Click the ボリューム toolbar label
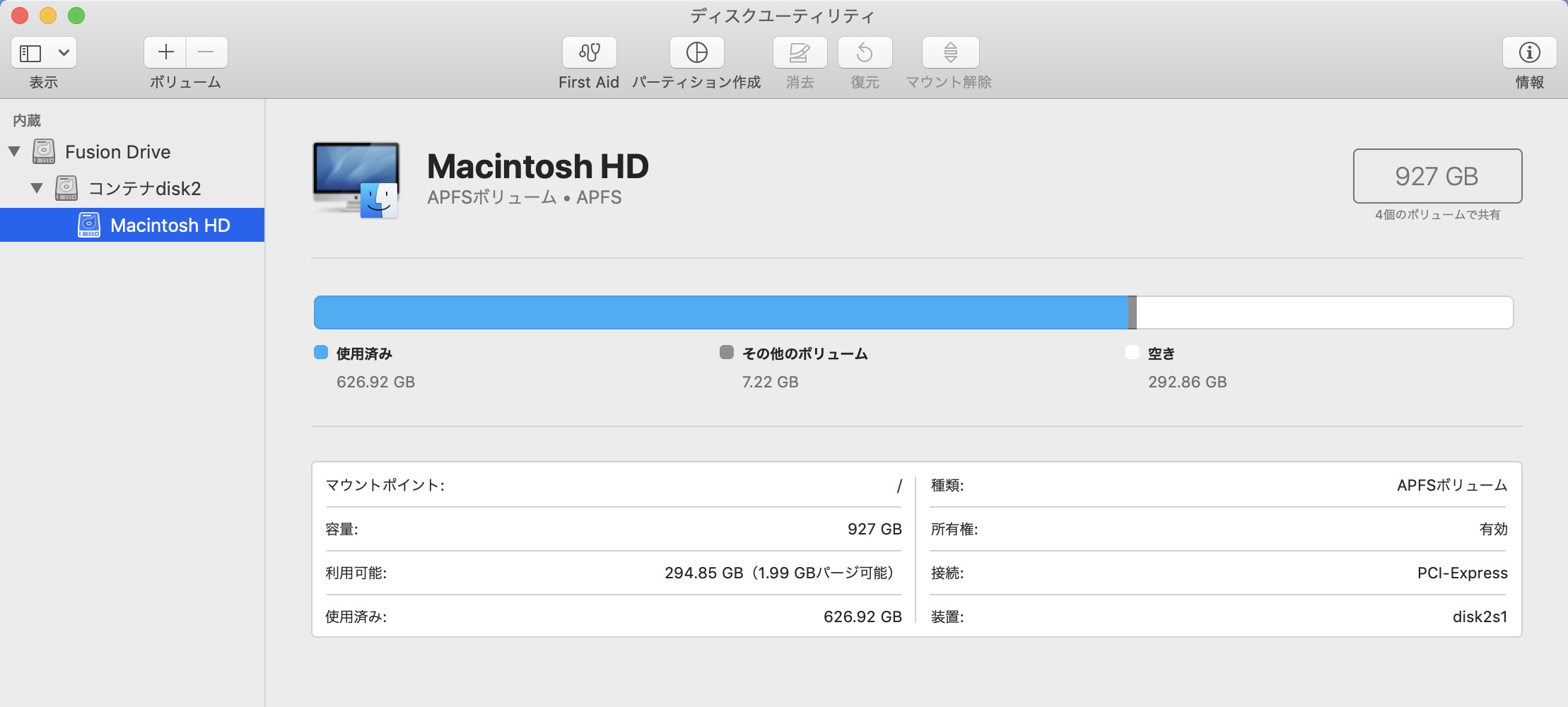The image size is (1568, 707). [x=185, y=82]
